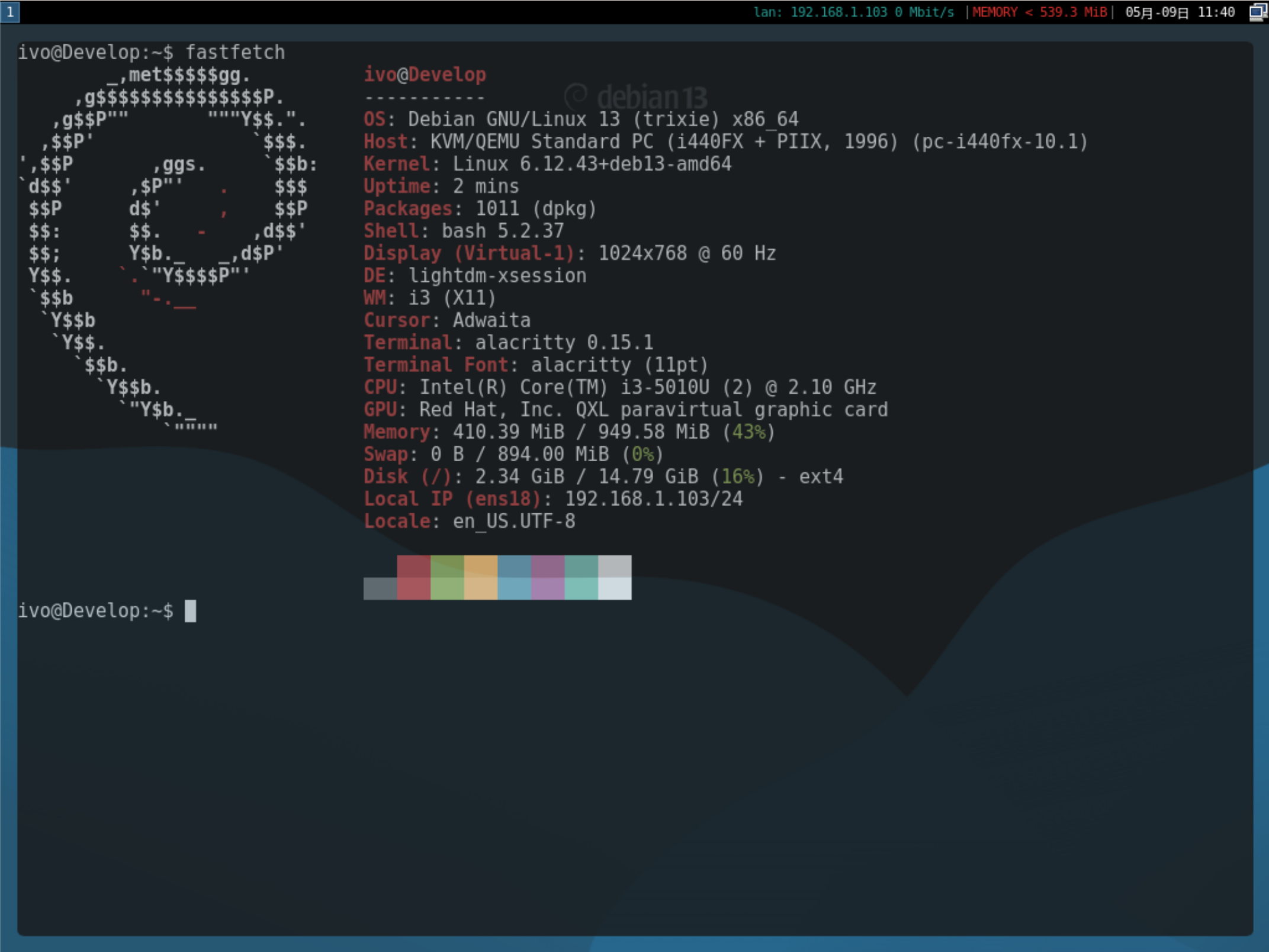Click the Swap 0 B line
The height and width of the screenshot is (952, 1269).
[x=514, y=455]
